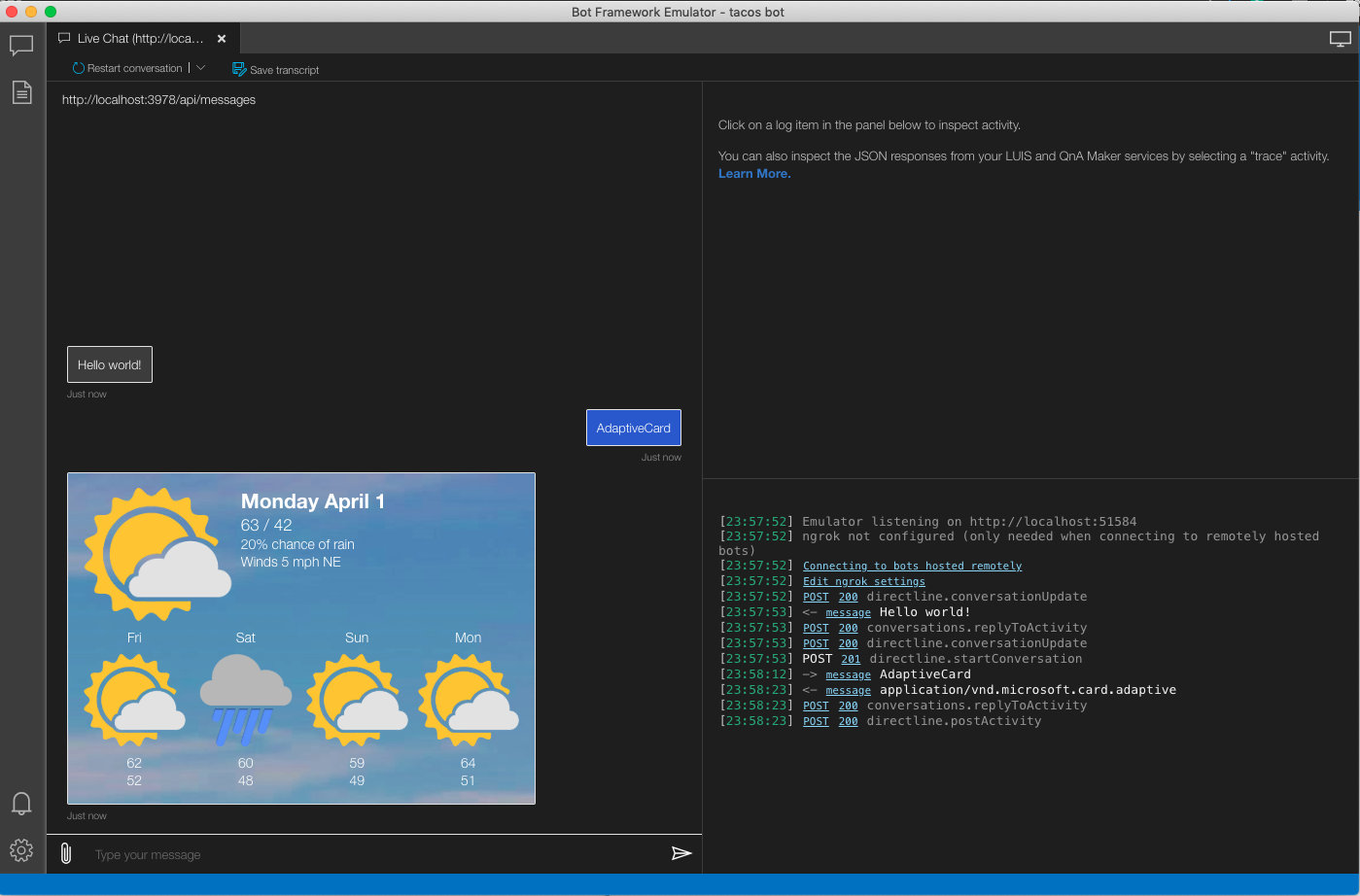Viewport: 1360px width, 896px height.
Task: Click the presentation mode monitor icon
Action: pos(1341,39)
